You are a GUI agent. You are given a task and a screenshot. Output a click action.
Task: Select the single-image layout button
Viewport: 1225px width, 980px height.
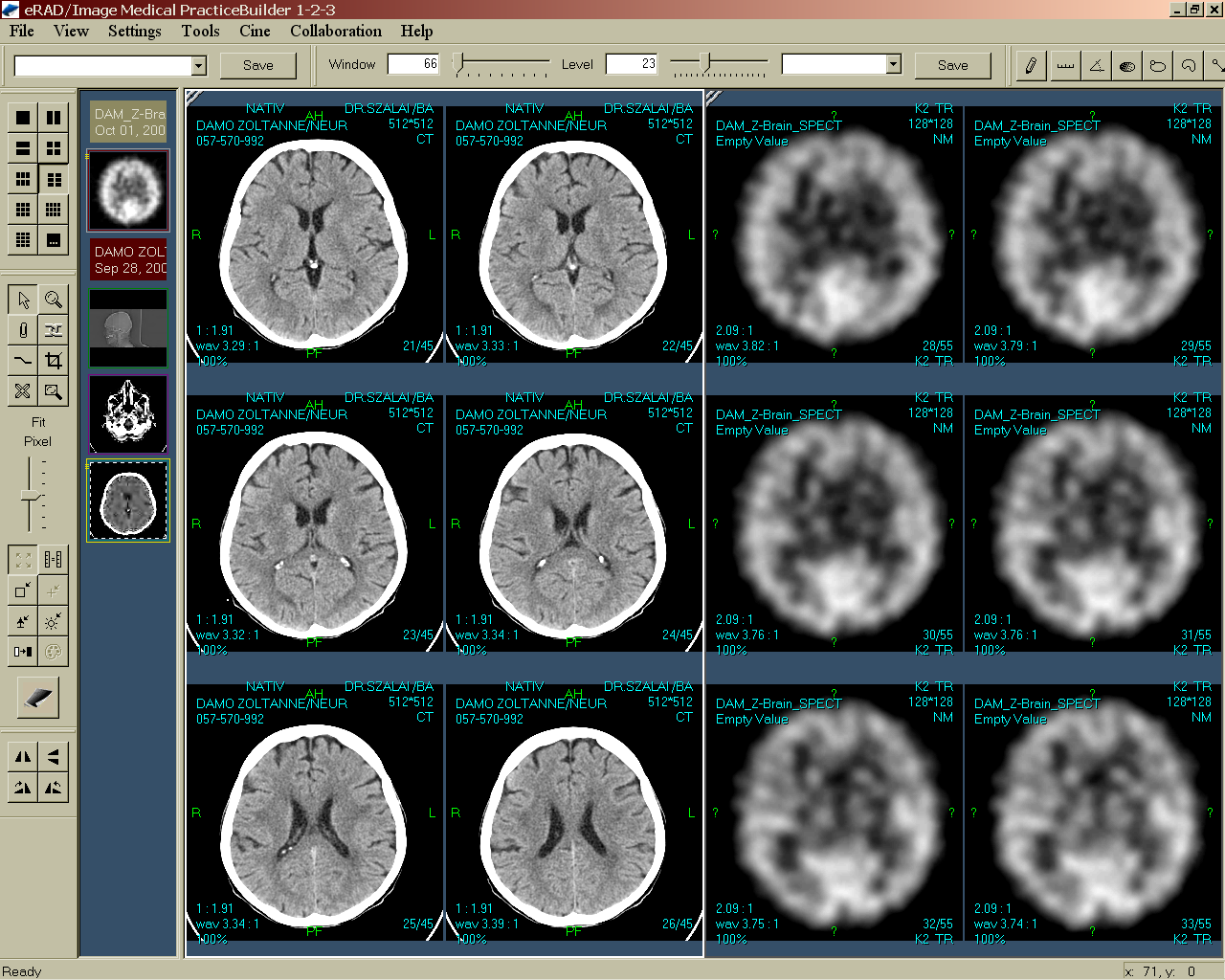click(x=23, y=118)
